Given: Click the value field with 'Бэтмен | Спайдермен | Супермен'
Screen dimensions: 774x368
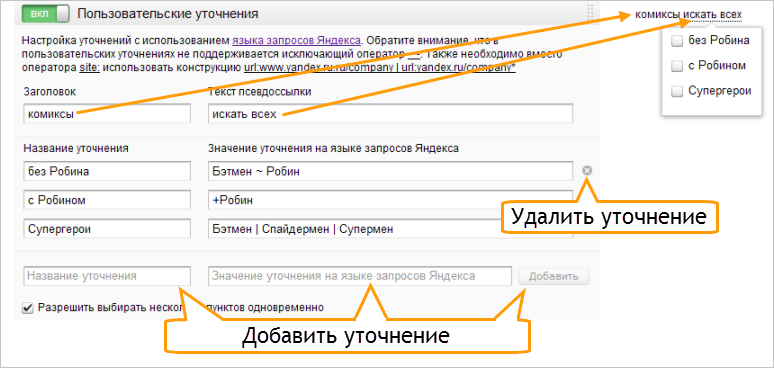Looking at the screenshot, I should pyautogui.click(x=390, y=229).
